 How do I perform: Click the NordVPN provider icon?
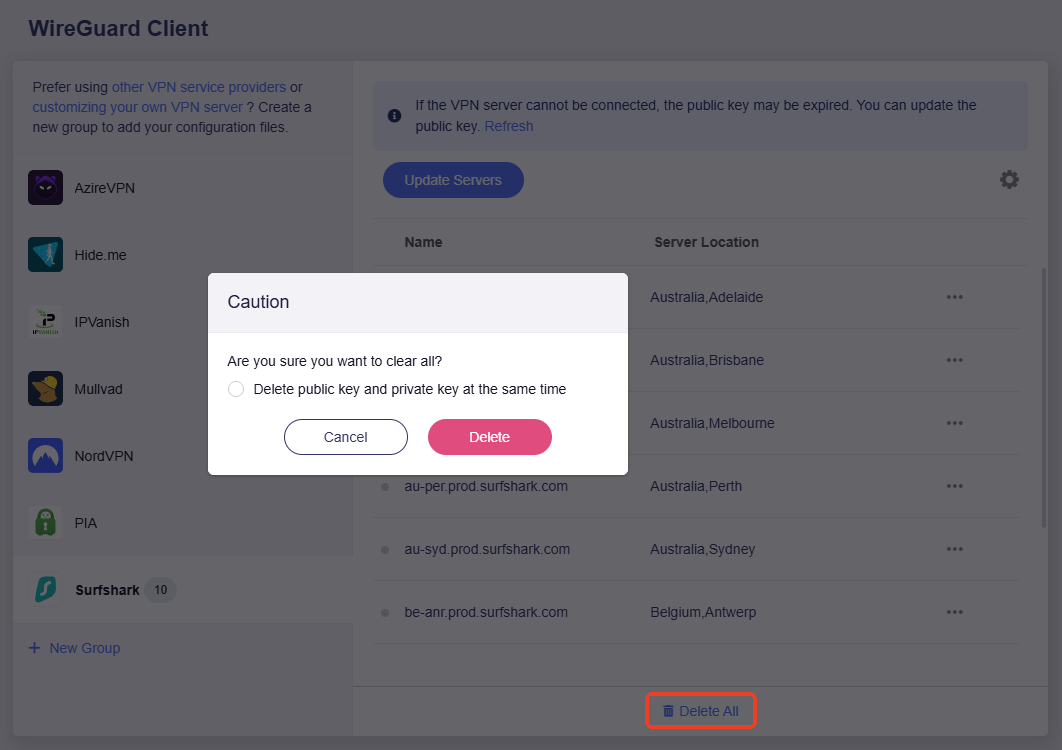(45, 456)
